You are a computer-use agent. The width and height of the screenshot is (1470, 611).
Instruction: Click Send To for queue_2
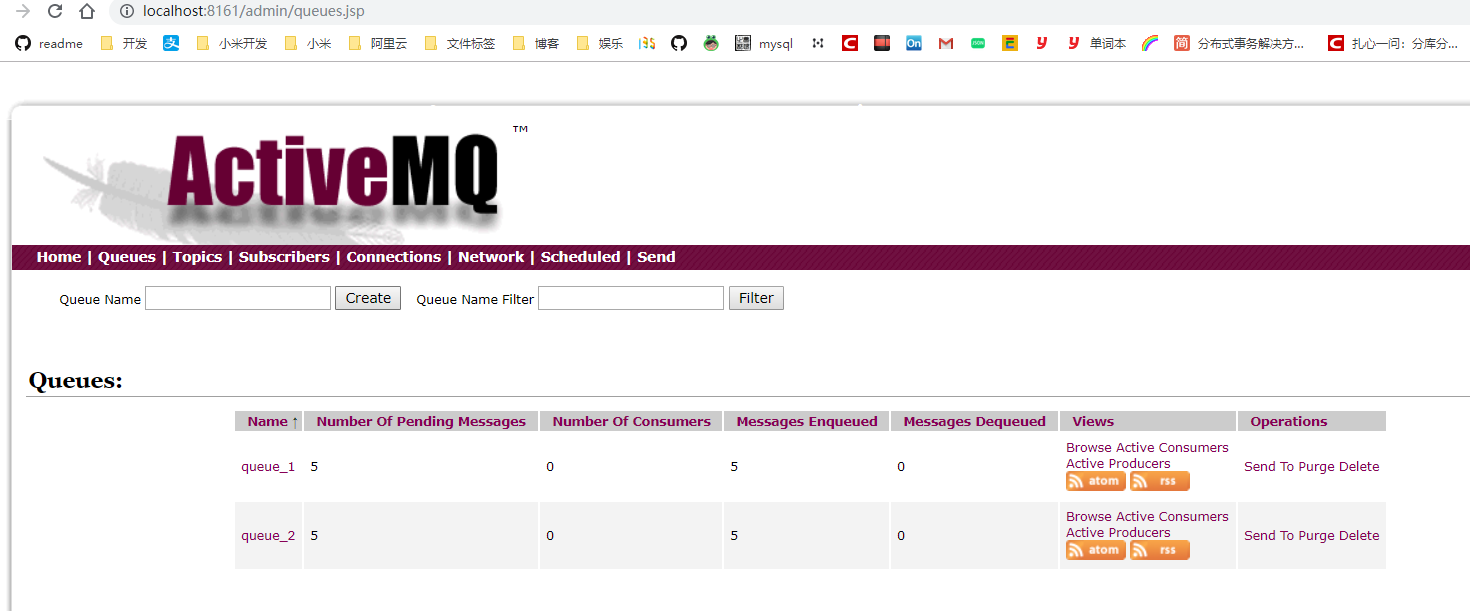[1269, 536]
